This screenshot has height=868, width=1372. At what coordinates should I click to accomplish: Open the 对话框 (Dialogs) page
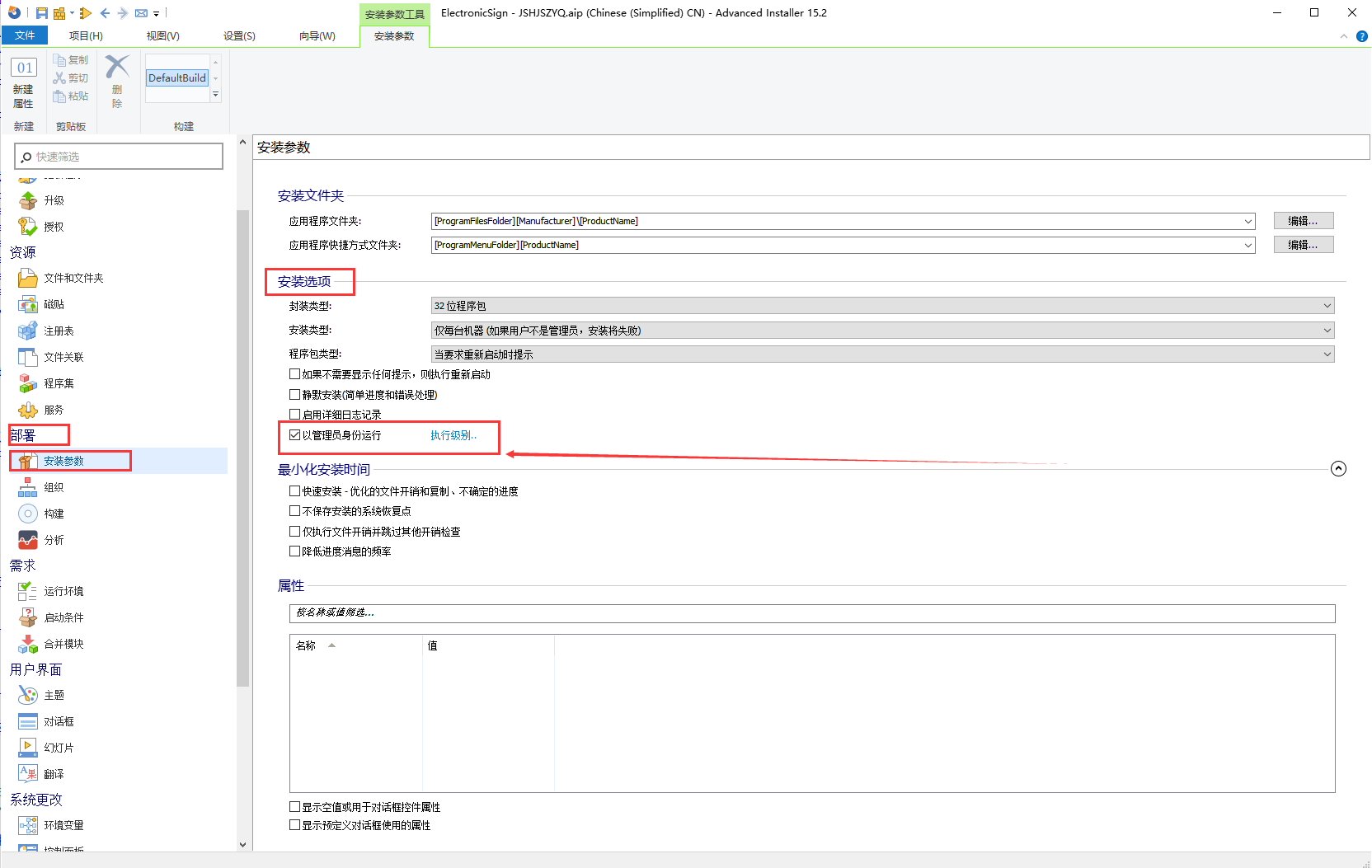click(59, 721)
